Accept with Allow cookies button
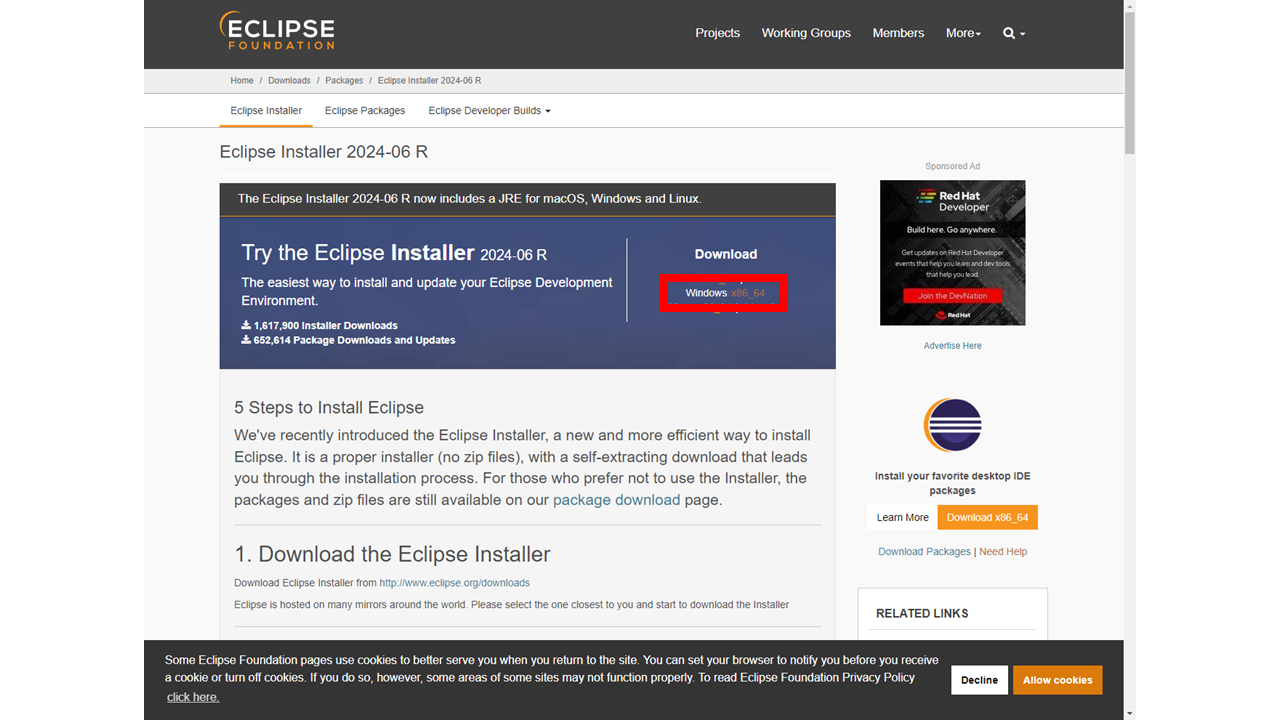The width and height of the screenshot is (1280, 720). tap(1057, 680)
